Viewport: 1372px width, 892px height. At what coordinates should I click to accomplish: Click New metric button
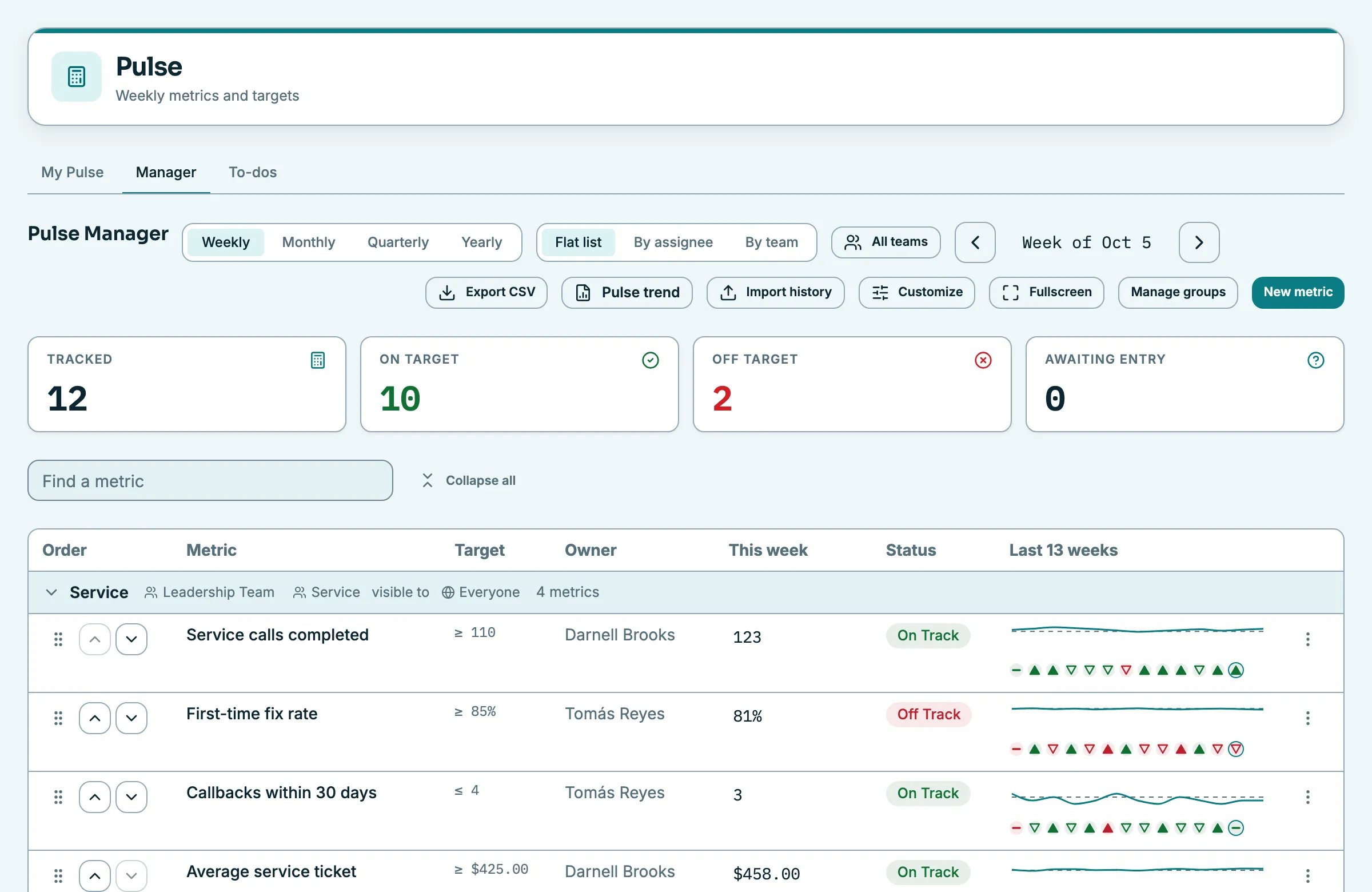(1298, 292)
